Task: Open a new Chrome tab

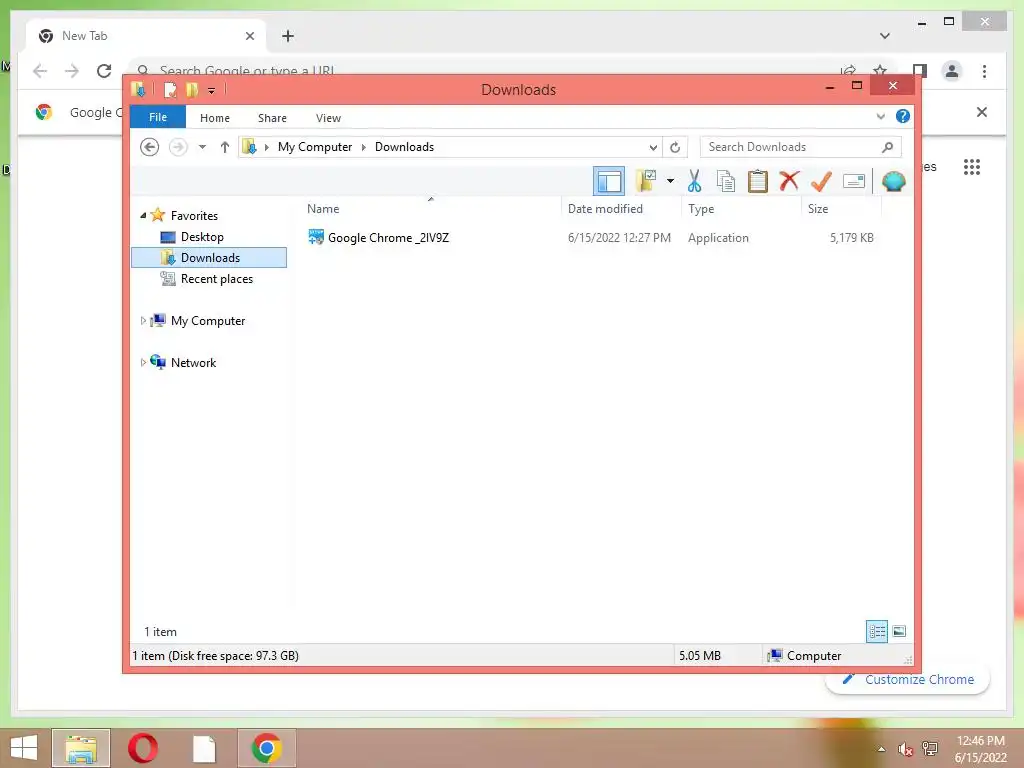Action: click(287, 36)
